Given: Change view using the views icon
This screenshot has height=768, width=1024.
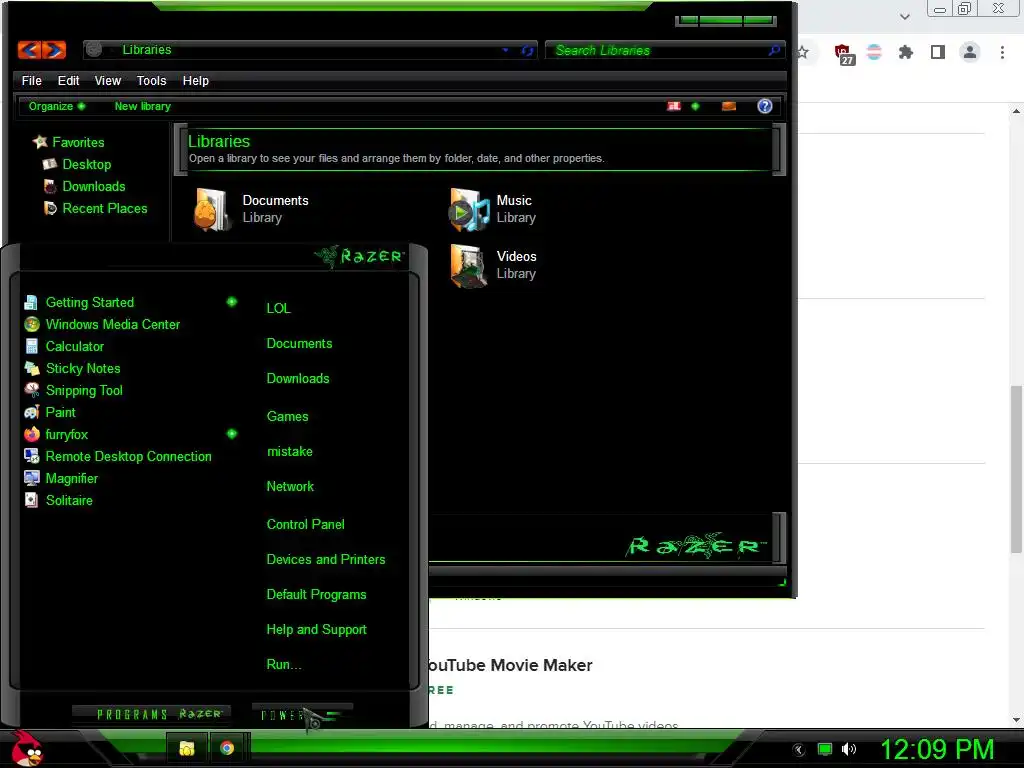Looking at the screenshot, I should pos(674,106).
